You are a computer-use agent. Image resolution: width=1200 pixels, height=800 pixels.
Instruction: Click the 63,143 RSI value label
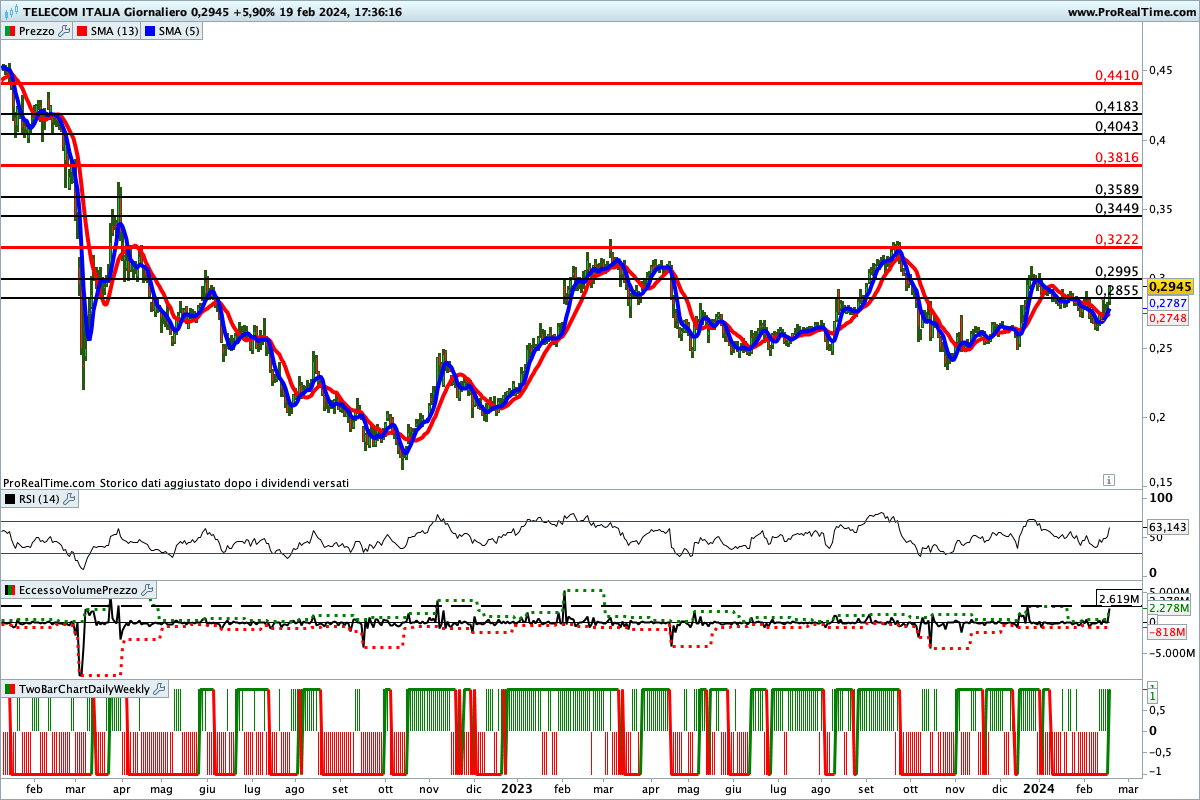[x=1167, y=526]
